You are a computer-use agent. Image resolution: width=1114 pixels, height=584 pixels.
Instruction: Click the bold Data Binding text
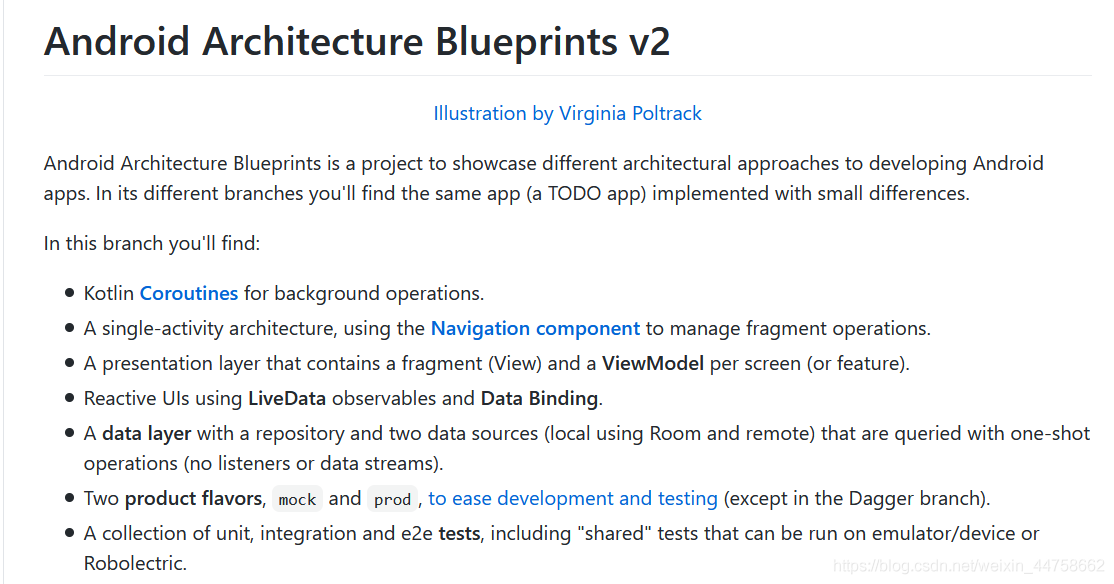(539, 399)
